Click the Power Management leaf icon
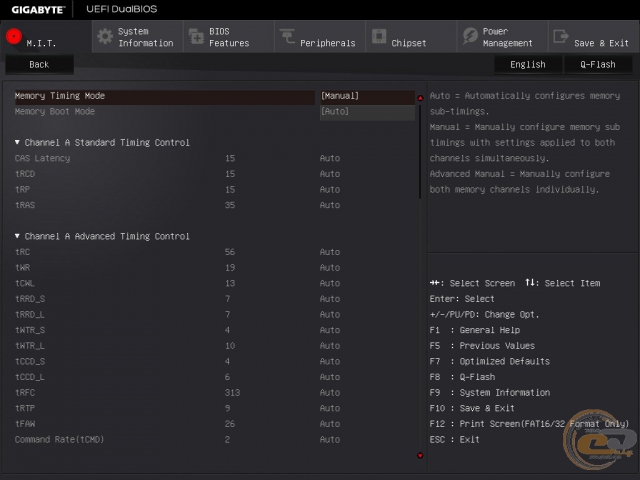This screenshot has height=480, width=640. point(470,37)
